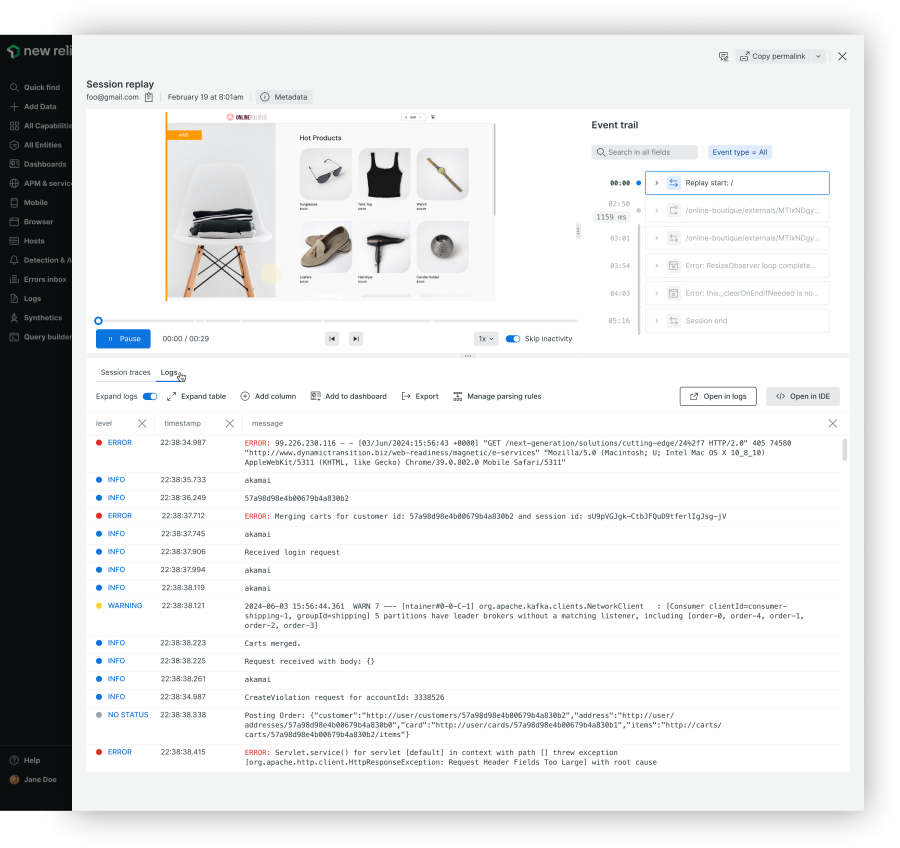Image resolution: width=900 pixels, height=848 pixels.
Task: Pause the session replay
Action: click(x=124, y=339)
